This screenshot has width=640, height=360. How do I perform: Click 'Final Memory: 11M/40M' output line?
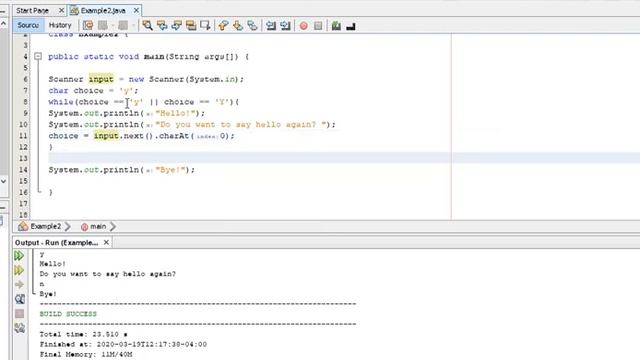pyautogui.click(x=86, y=355)
